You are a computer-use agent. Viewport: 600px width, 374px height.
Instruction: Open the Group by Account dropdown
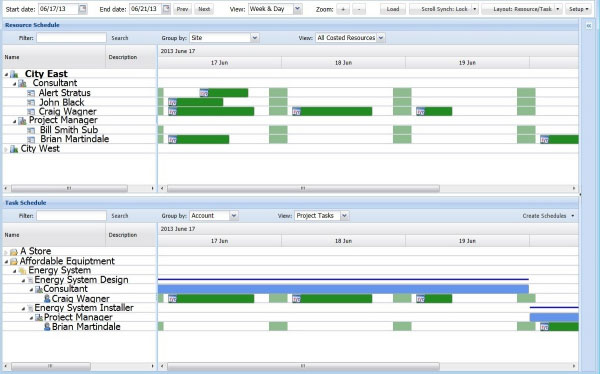[x=234, y=216]
